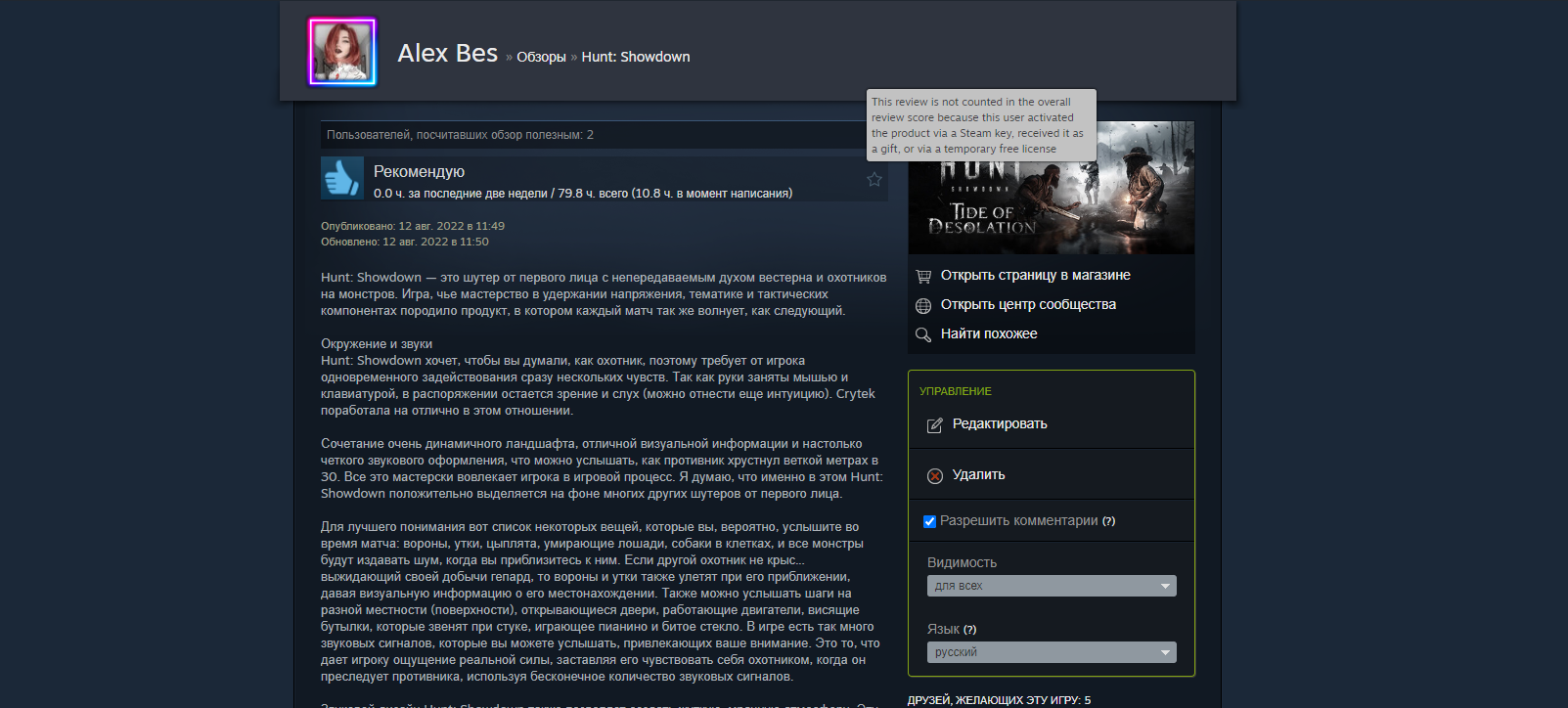Image resolution: width=1568 pixels, height=708 pixels.
Task: Click the УПРАВЛЕНИЕ section heading
Action: click(x=956, y=391)
